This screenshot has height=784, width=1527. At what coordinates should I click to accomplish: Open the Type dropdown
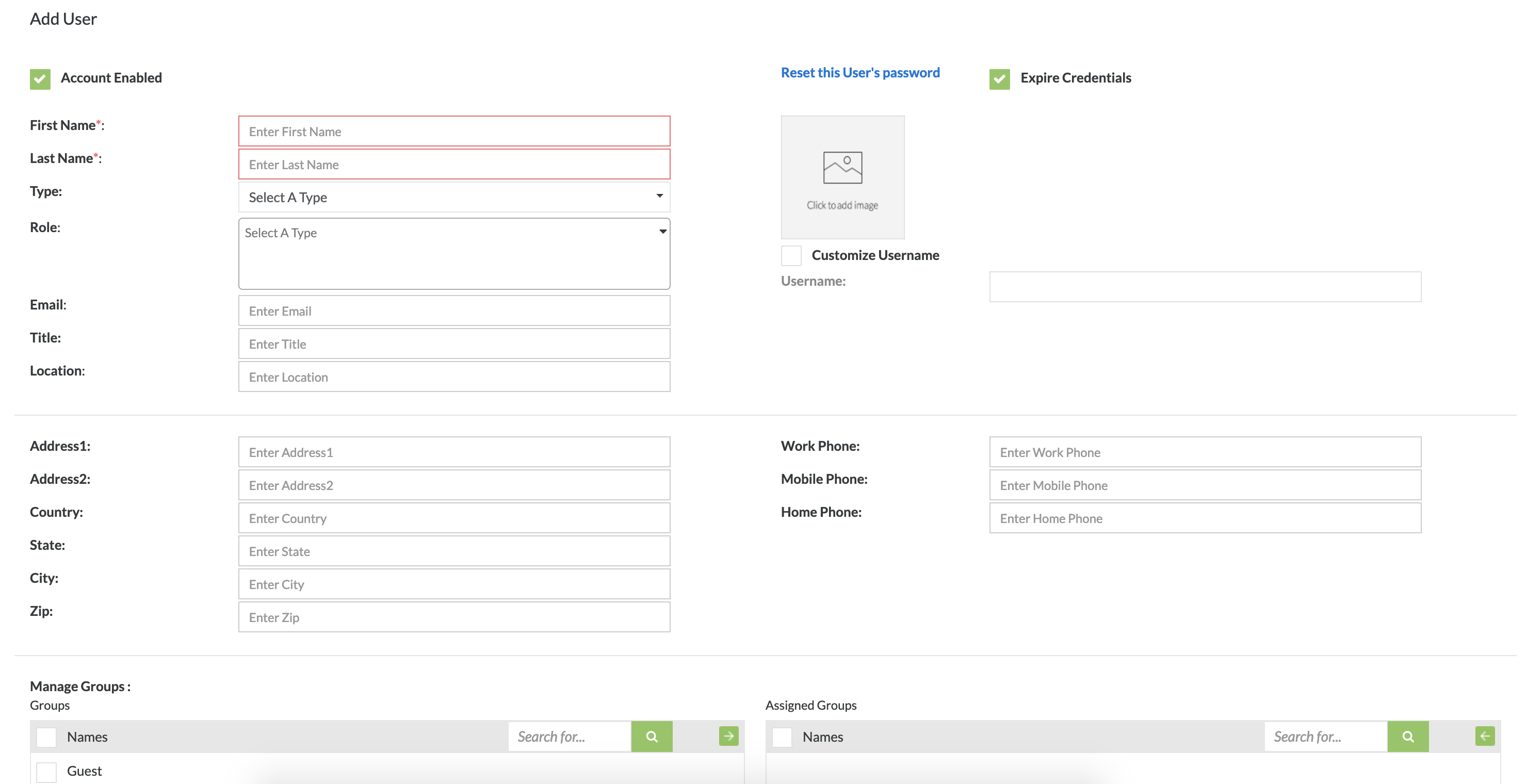454,198
